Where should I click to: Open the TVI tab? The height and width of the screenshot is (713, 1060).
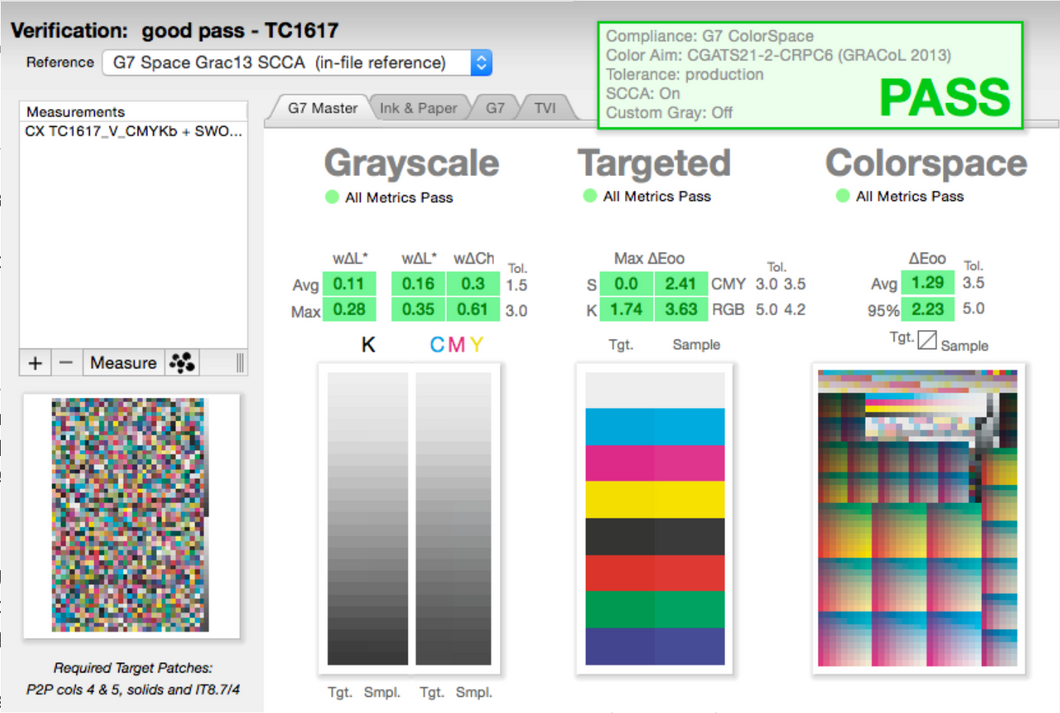544,108
